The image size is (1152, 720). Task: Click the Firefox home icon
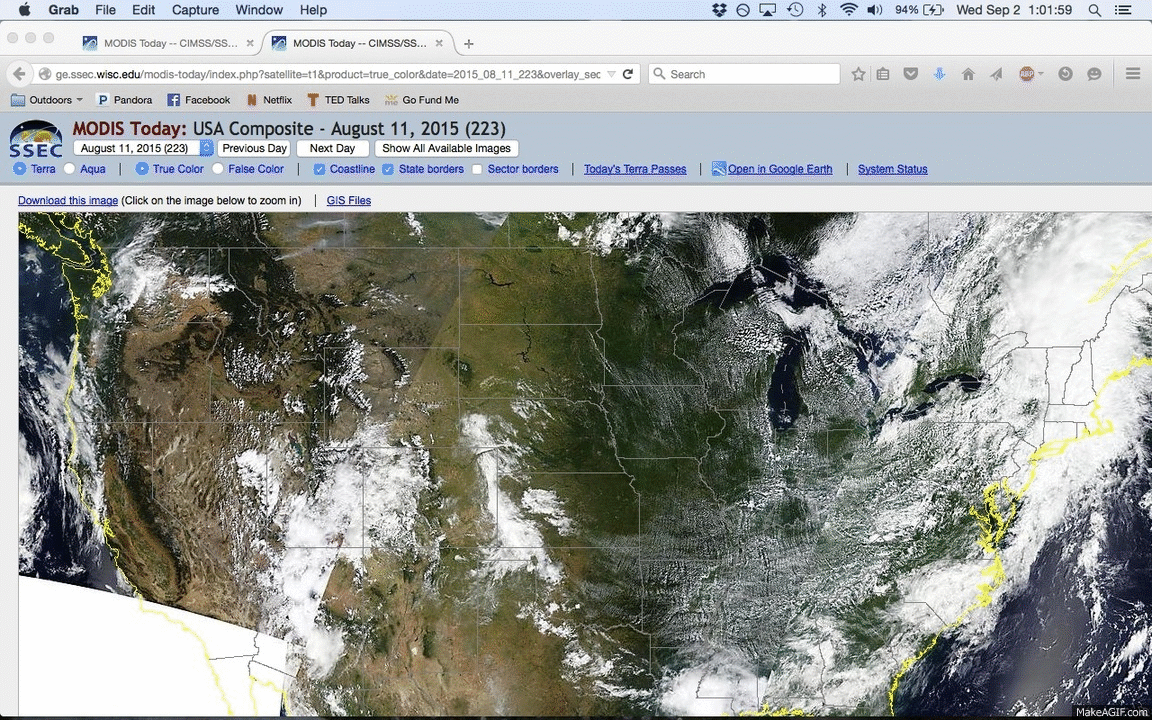pos(968,74)
